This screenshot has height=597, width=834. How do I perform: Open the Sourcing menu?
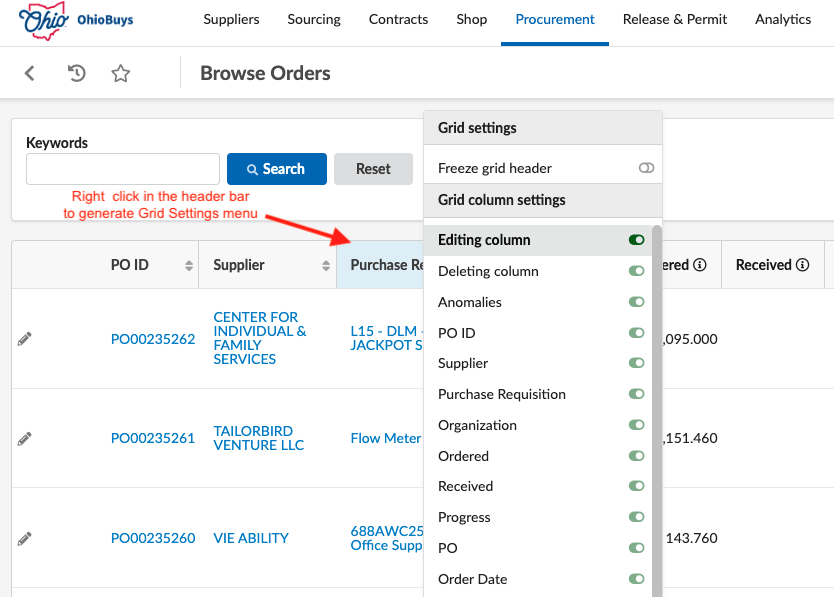[314, 20]
